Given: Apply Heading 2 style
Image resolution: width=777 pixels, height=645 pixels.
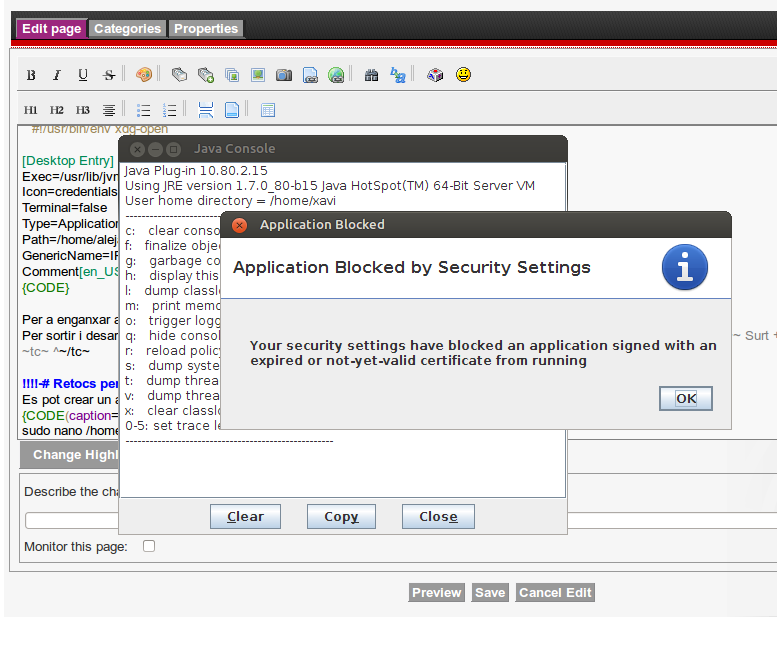Looking at the screenshot, I should (57, 110).
